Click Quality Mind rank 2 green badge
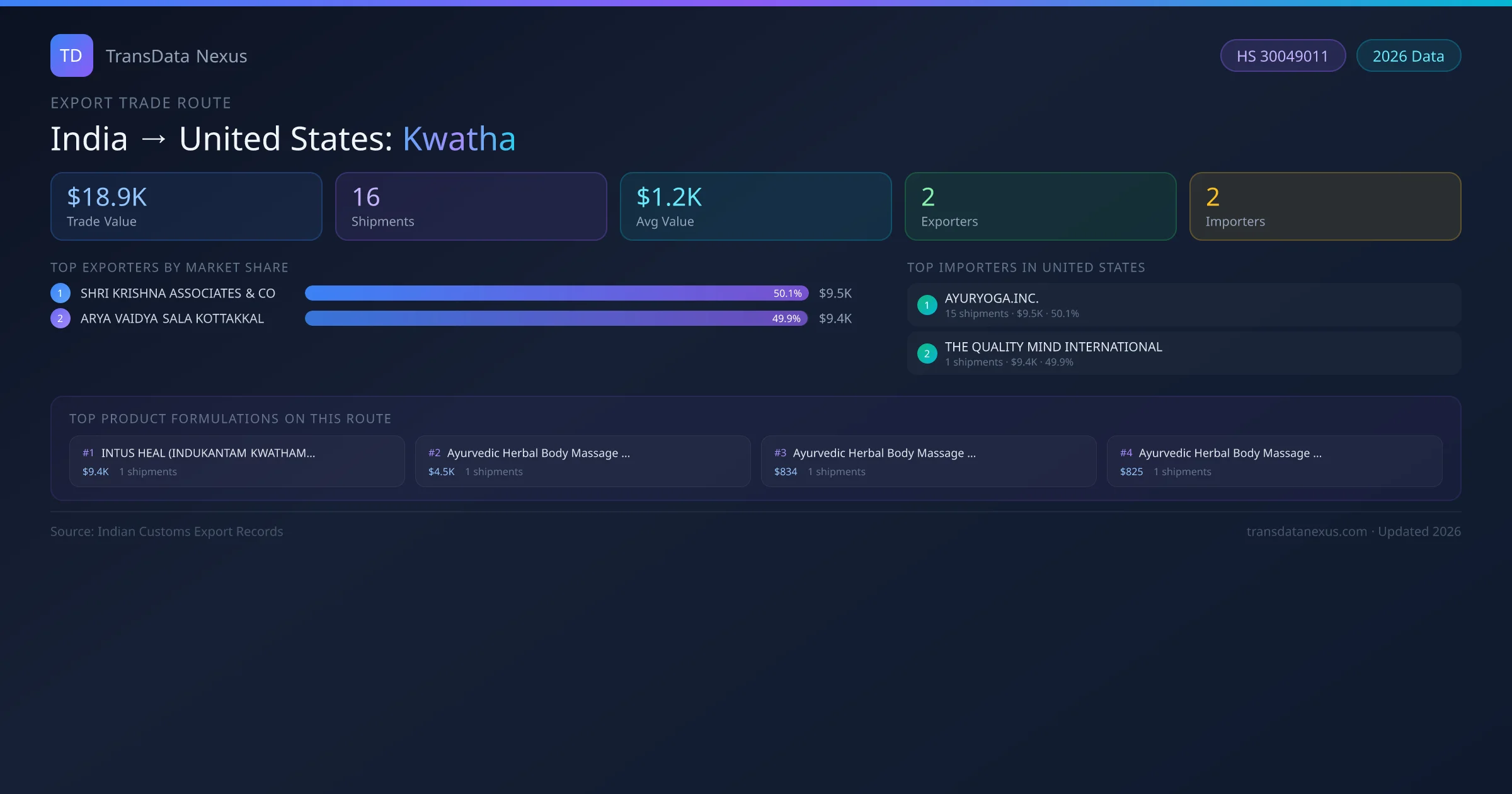 pos(927,354)
